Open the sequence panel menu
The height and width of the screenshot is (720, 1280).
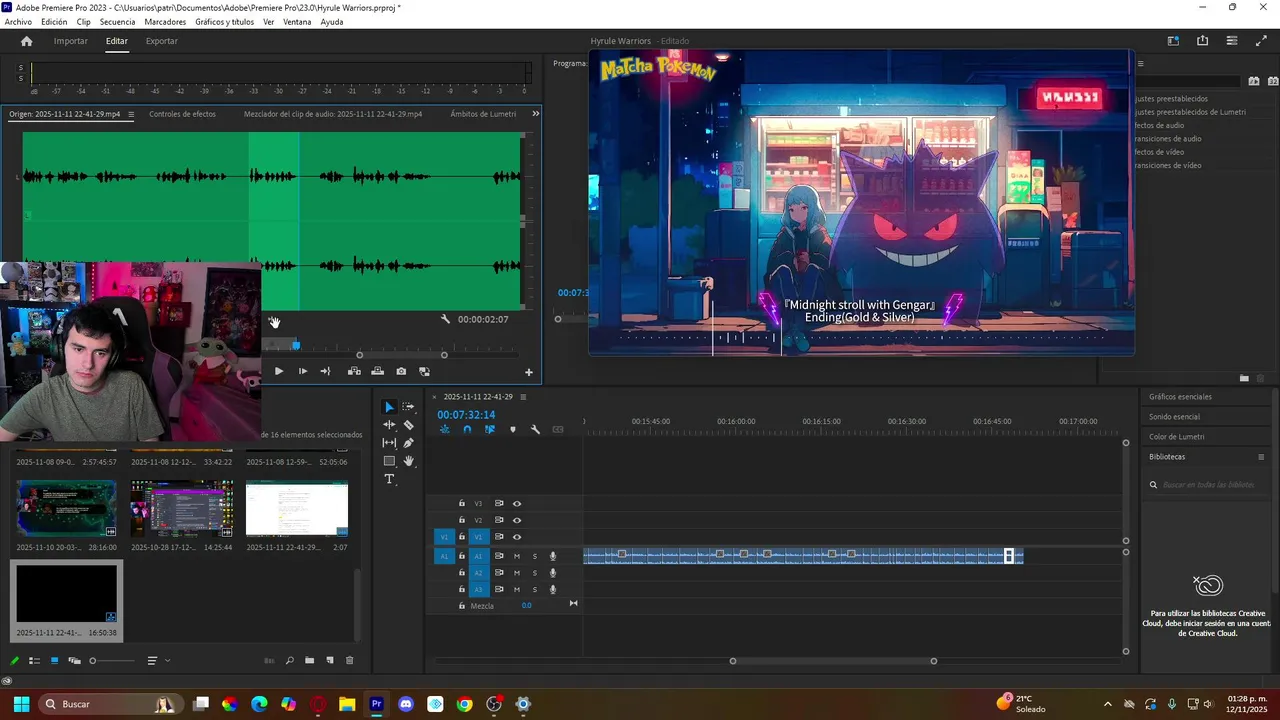[x=523, y=397]
